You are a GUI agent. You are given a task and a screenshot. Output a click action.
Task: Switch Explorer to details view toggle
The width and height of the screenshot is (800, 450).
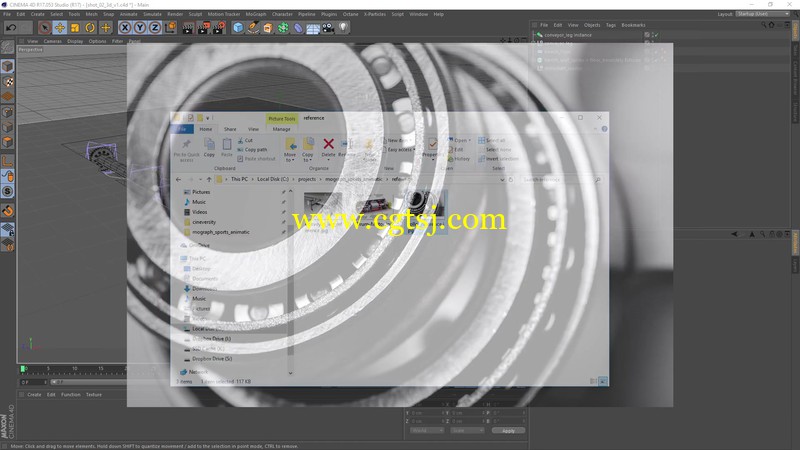tap(593, 381)
